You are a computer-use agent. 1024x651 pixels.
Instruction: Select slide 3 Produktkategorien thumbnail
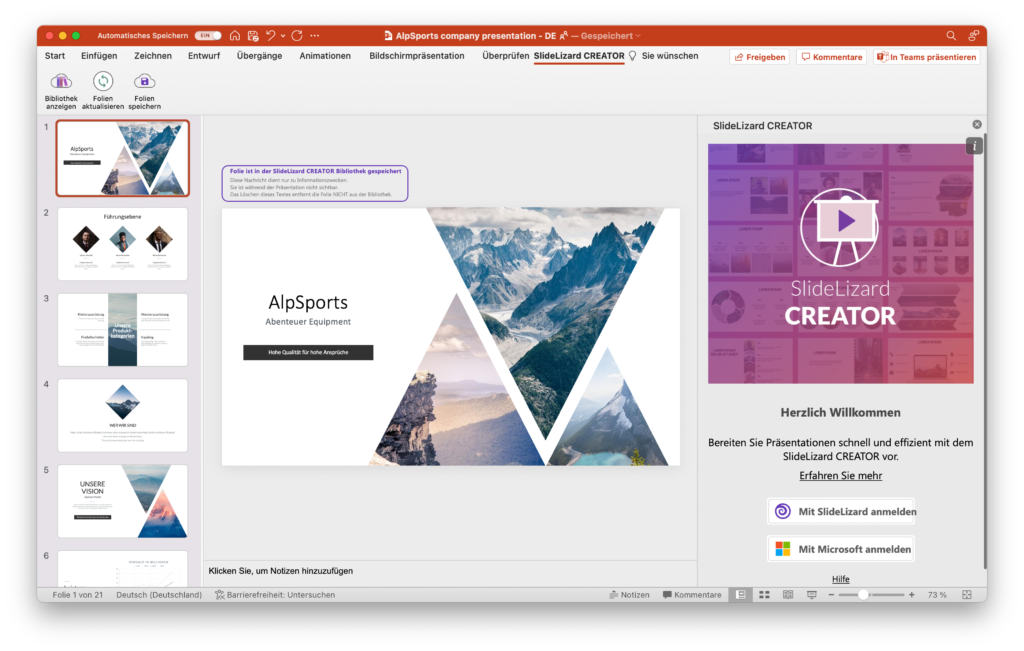tap(123, 330)
